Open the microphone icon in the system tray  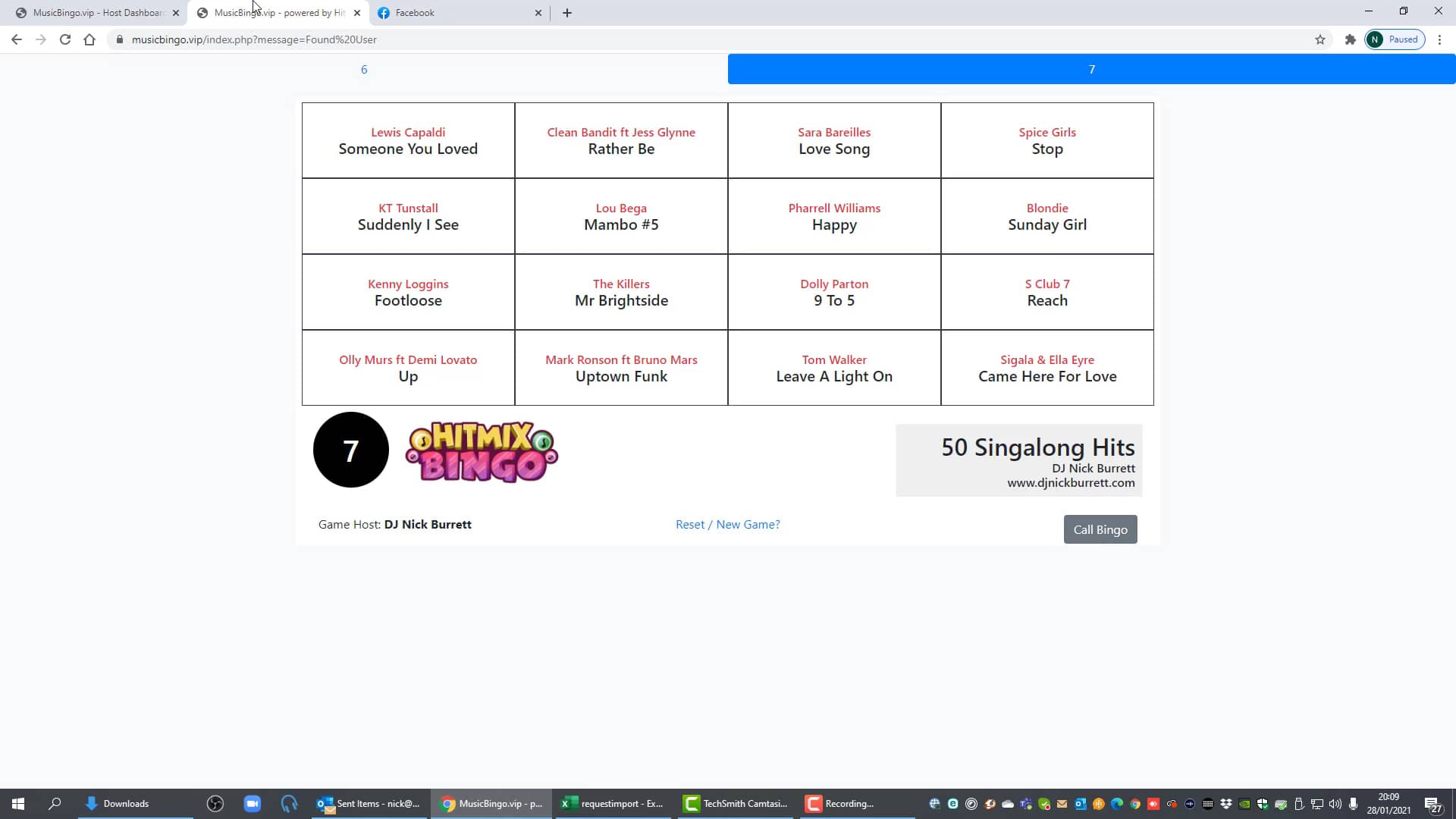(x=1354, y=803)
